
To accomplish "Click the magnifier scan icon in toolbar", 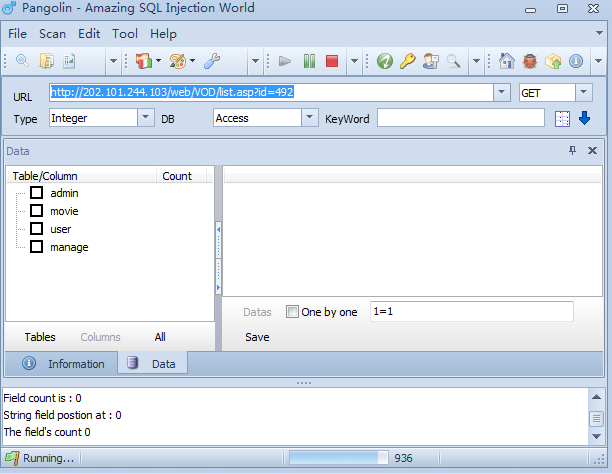I will tap(22, 61).
